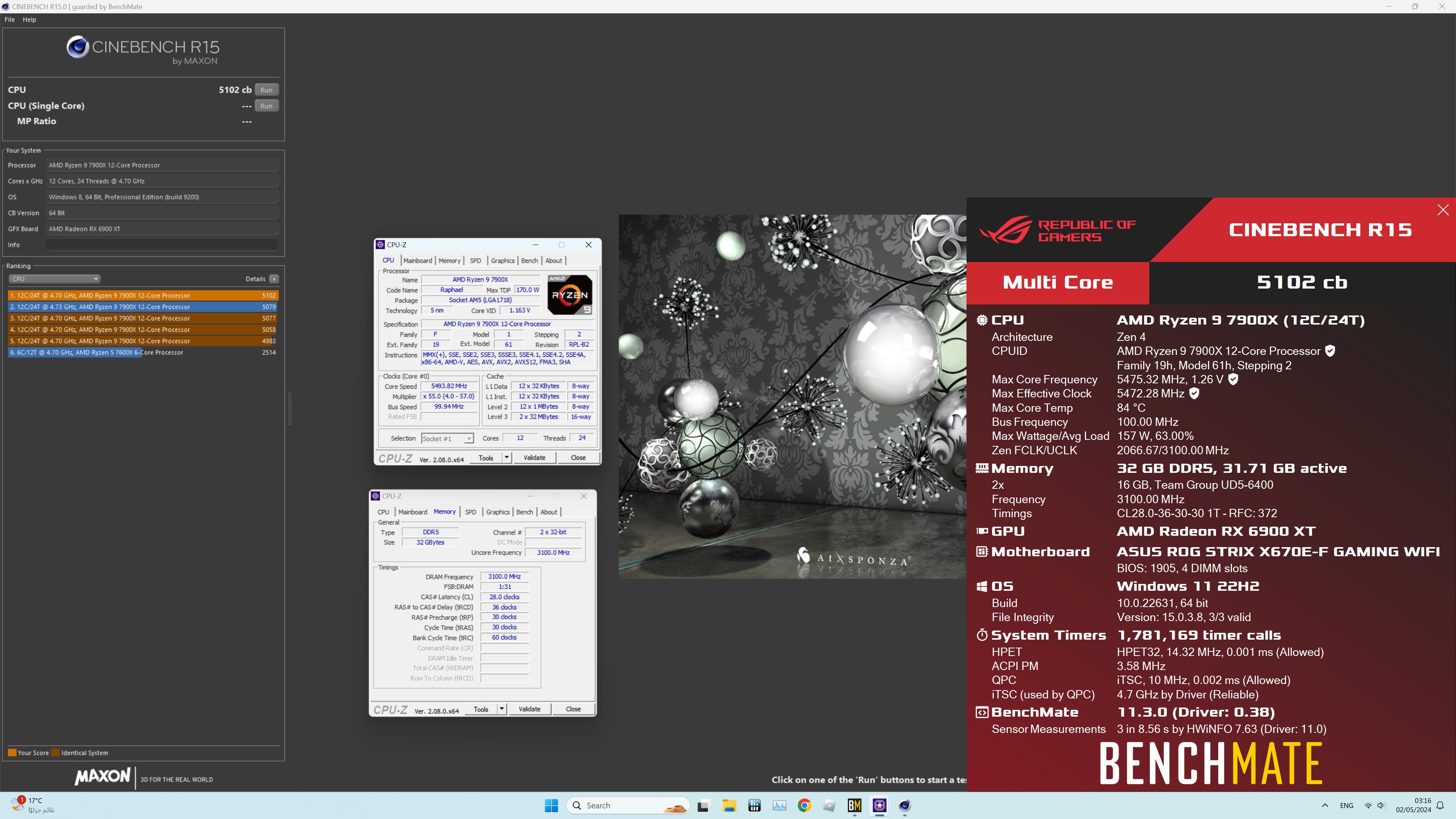
Task: Open HWiNFO bar-chart icon in taskbar
Action: click(x=754, y=805)
